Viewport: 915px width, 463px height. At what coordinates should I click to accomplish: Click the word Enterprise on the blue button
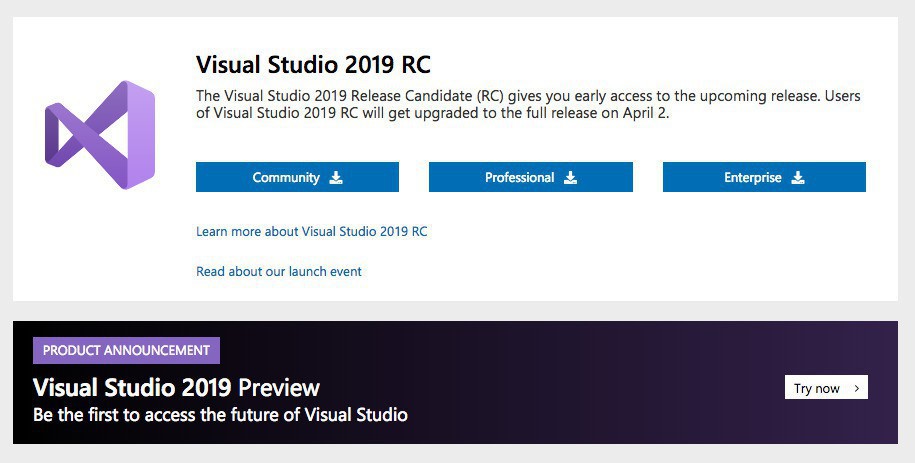point(753,178)
